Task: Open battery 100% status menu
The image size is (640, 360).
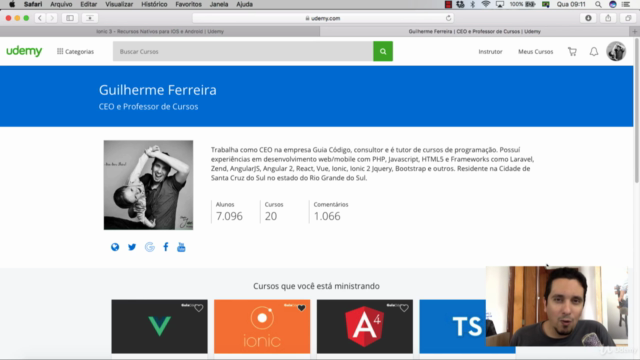Action: pos(522,4)
